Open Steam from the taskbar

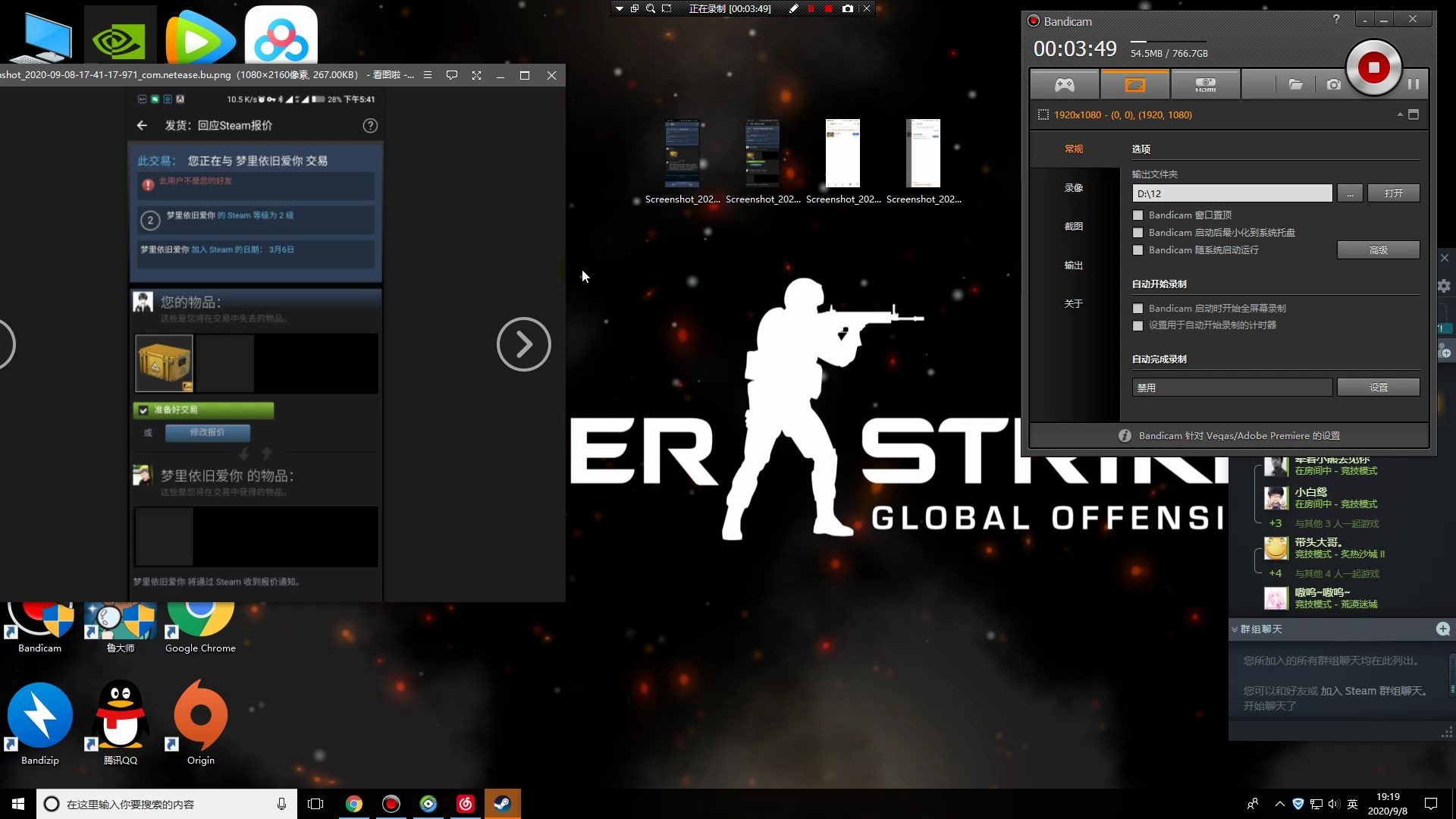click(x=502, y=804)
